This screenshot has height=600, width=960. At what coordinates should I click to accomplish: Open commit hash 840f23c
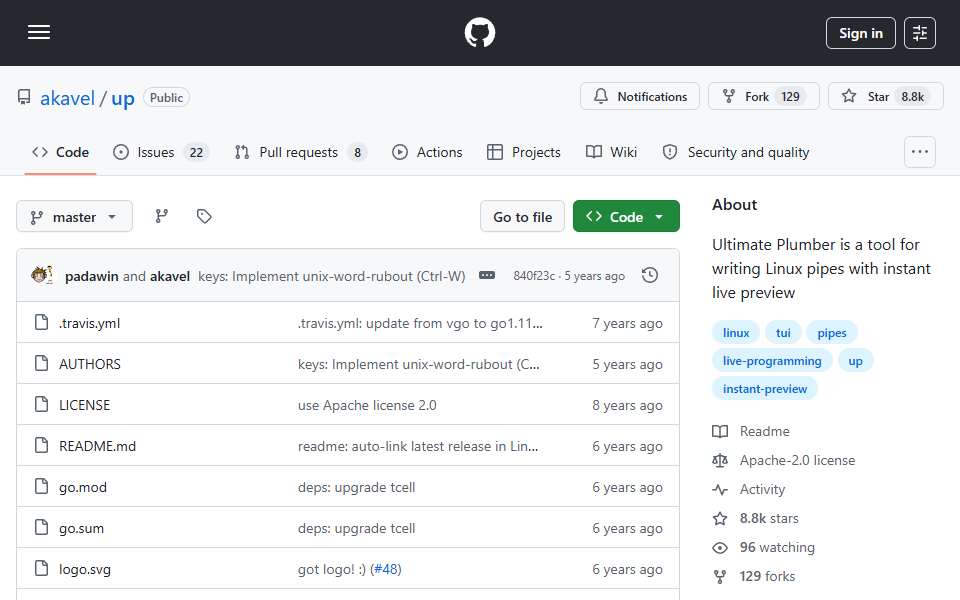click(x=534, y=276)
